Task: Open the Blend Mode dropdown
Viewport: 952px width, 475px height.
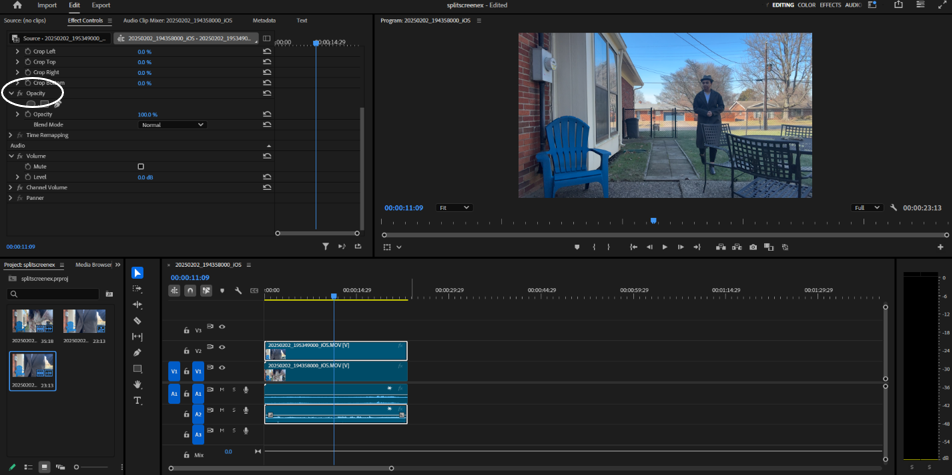Action: click(172, 125)
